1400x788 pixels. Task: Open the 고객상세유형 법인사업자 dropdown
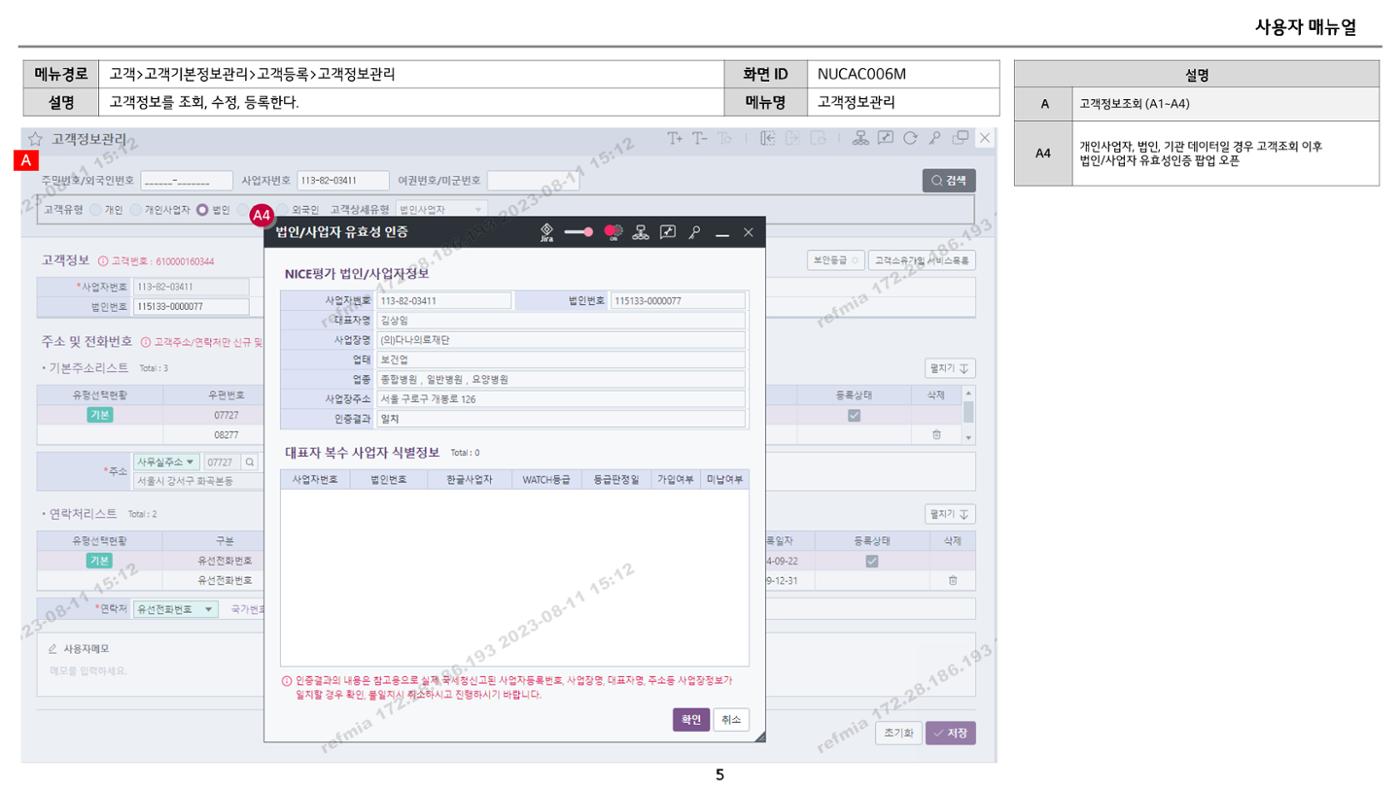441,210
